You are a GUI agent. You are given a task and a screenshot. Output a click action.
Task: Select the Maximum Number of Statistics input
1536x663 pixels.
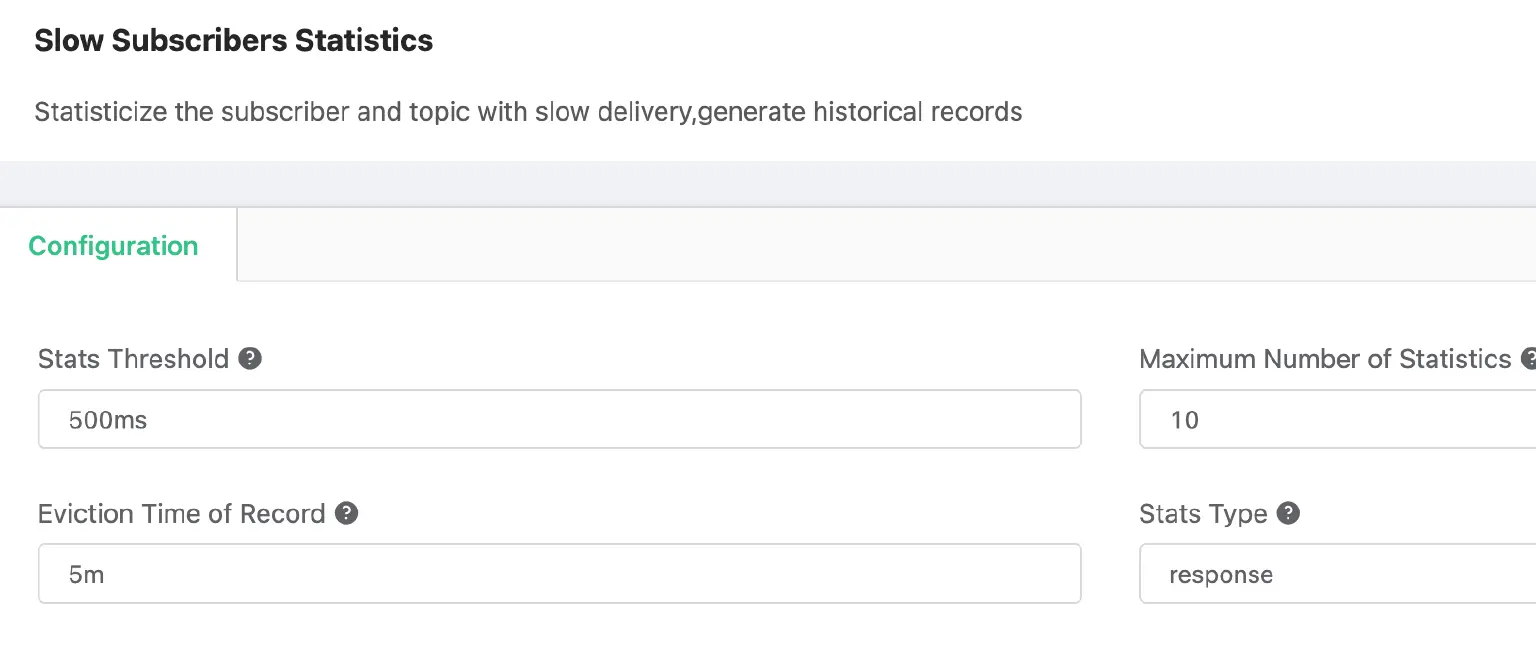(1336, 419)
